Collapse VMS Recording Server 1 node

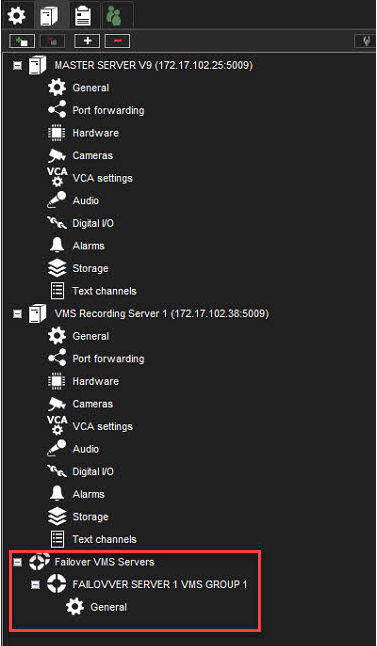click(17, 314)
